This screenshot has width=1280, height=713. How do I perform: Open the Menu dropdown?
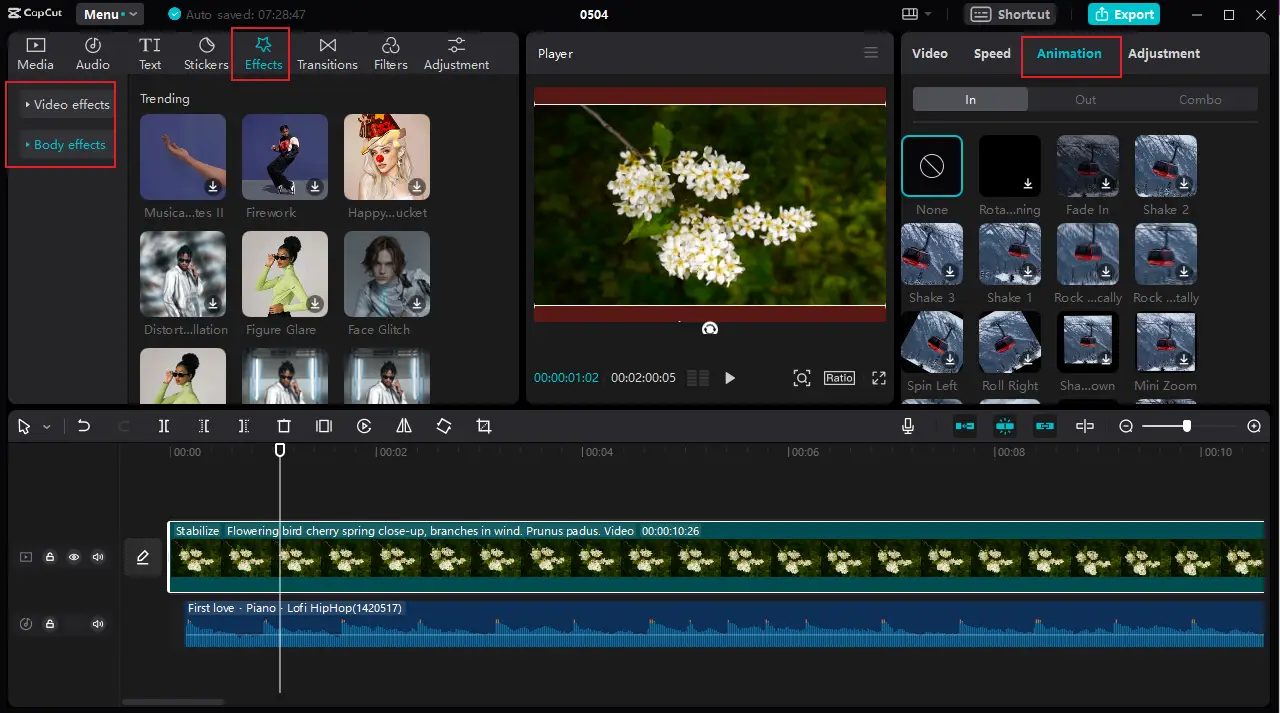click(110, 14)
